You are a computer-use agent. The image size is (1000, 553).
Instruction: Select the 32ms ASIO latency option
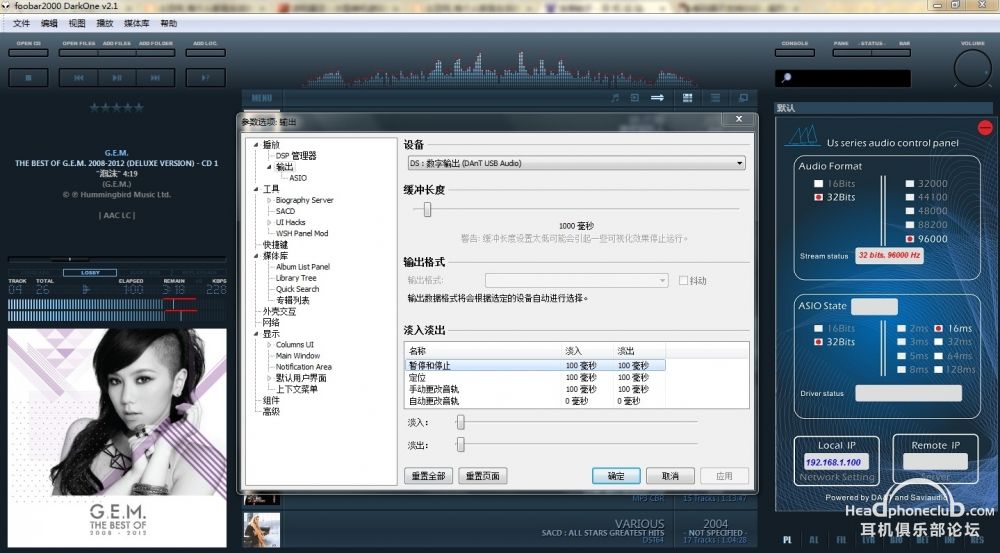938,342
